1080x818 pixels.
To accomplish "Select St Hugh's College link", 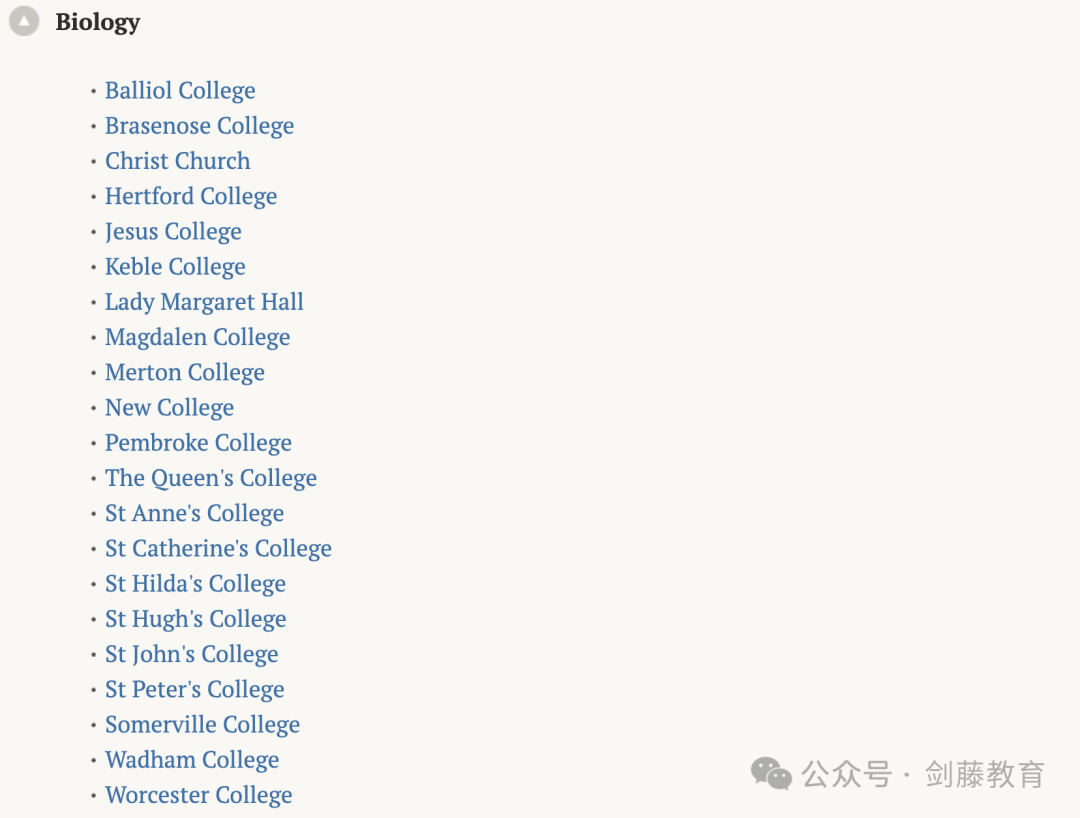I will pyautogui.click(x=196, y=619).
